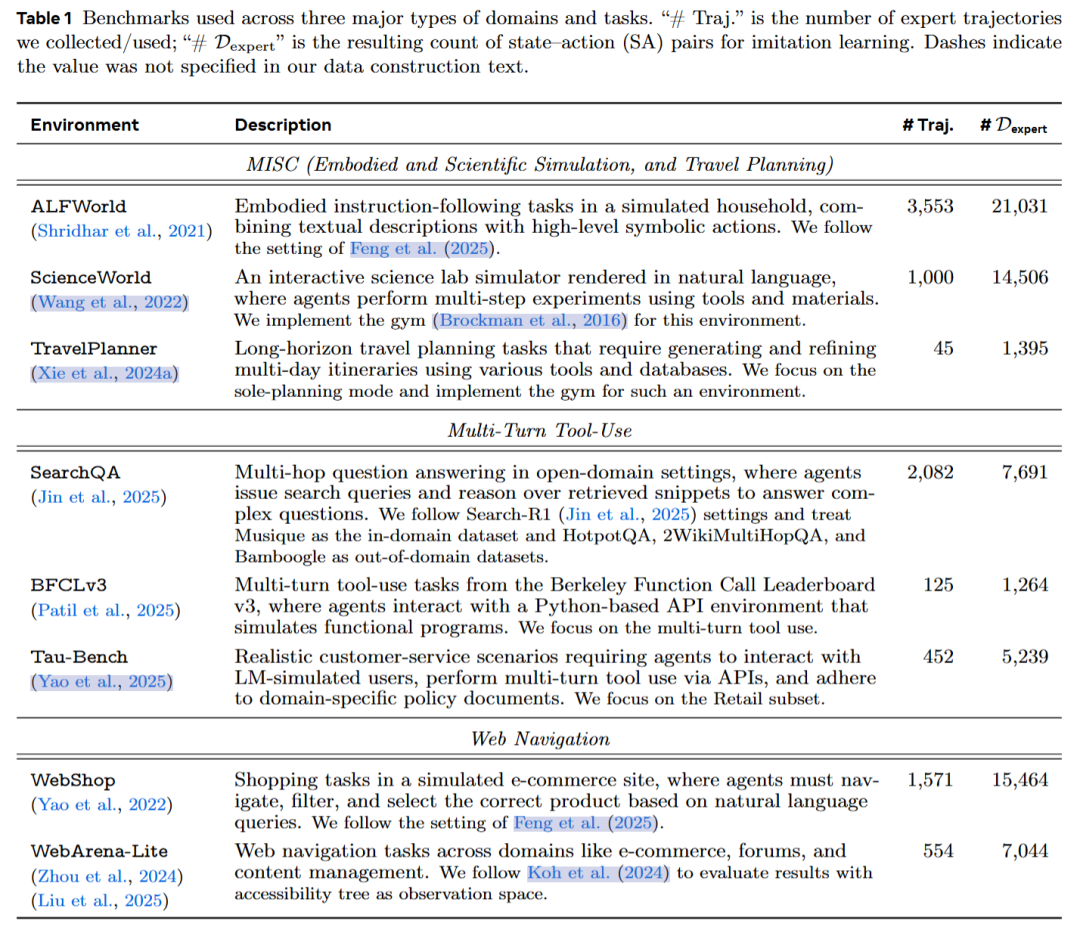Click the # Traj. column header
Image resolution: width=1080 pixels, height=930 pixels.
pyautogui.click(x=927, y=125)
